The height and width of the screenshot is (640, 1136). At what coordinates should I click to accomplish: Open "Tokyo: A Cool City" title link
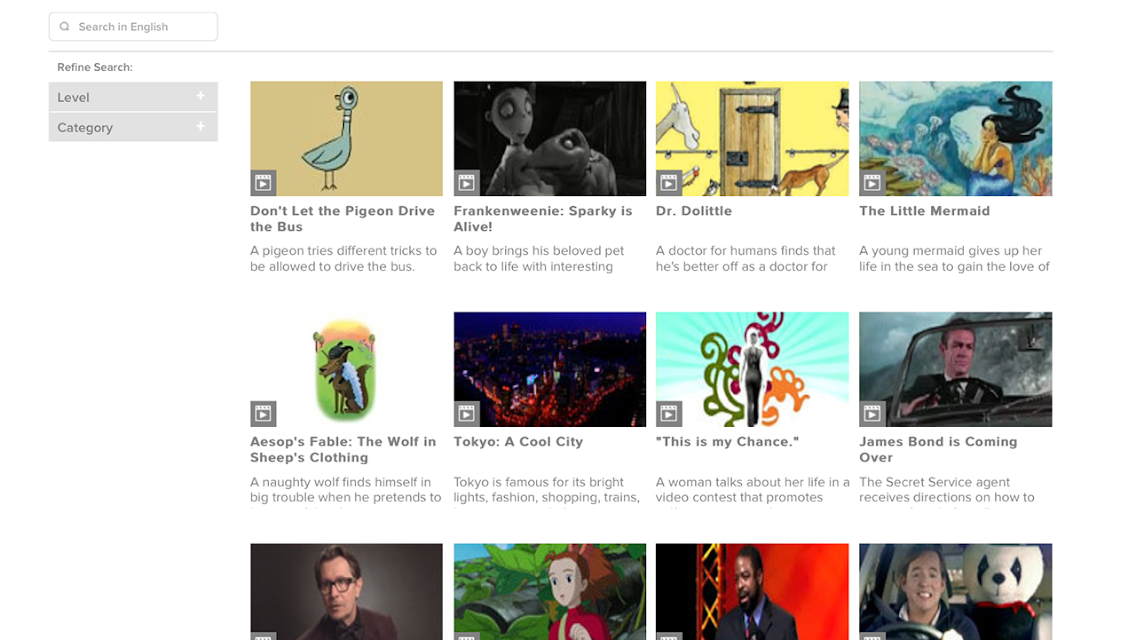click(x=518, y=441)
